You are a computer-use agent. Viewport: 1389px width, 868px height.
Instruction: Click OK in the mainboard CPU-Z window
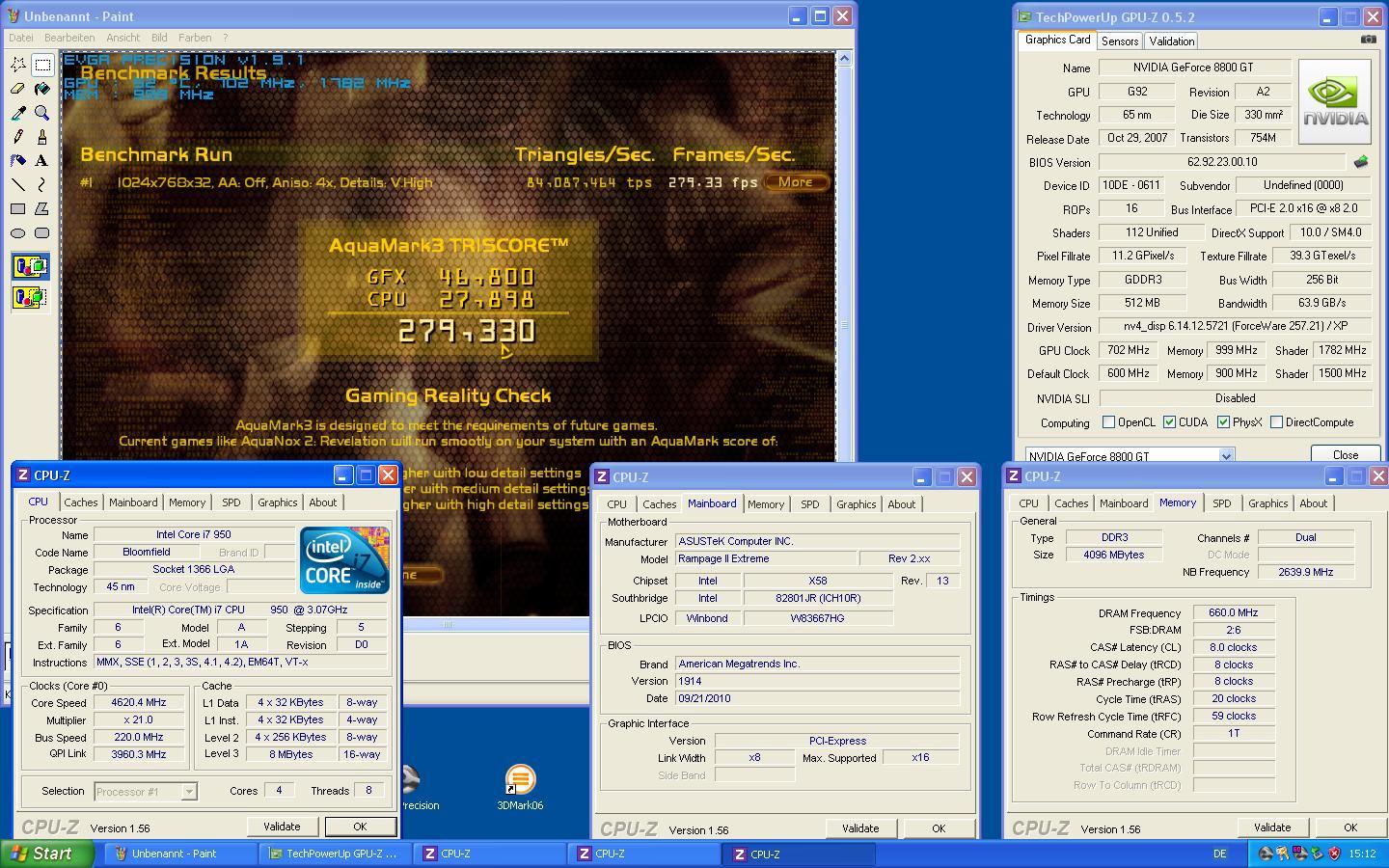(x=939, y=828)
